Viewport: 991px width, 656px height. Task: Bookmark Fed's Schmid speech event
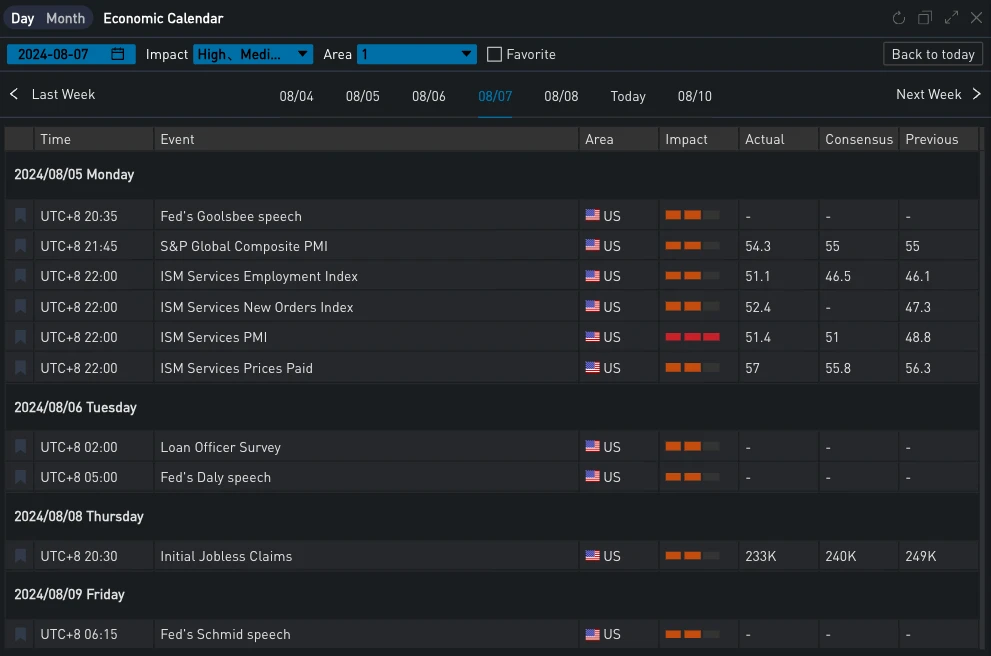(x=20, y=634)
